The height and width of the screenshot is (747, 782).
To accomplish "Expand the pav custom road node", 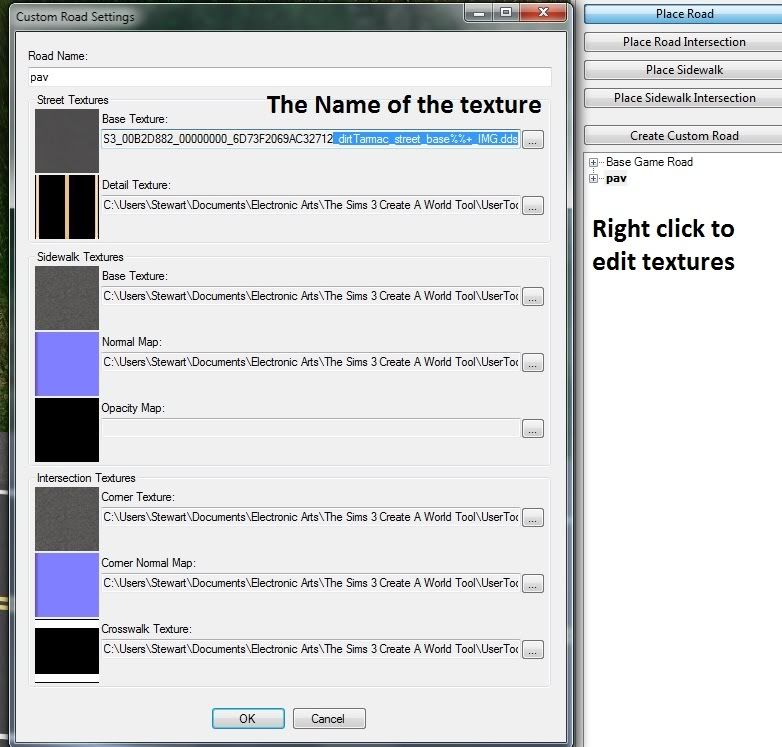I will pos(595,179).
